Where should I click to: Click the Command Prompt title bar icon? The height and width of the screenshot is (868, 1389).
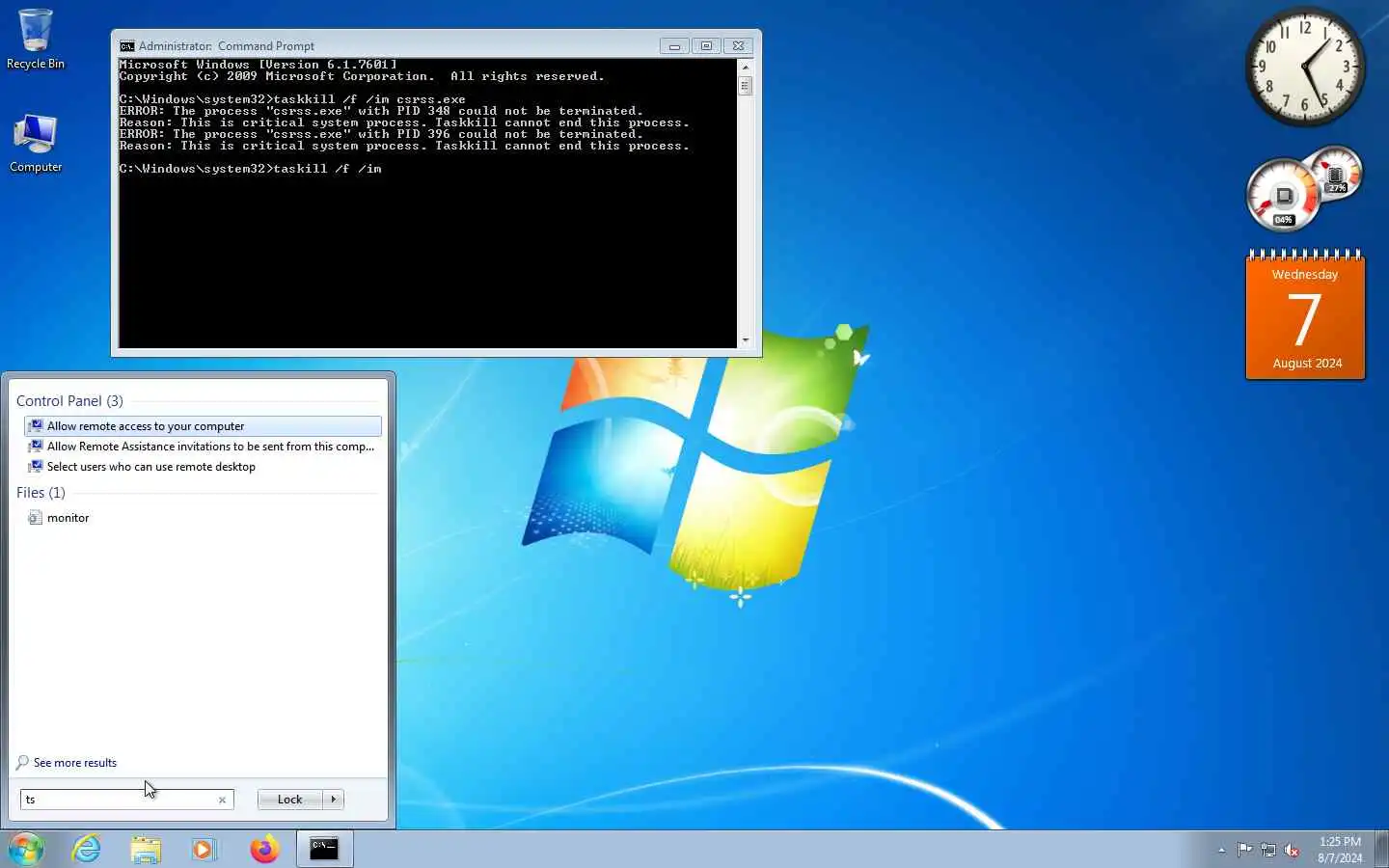[x=126, y=45]
